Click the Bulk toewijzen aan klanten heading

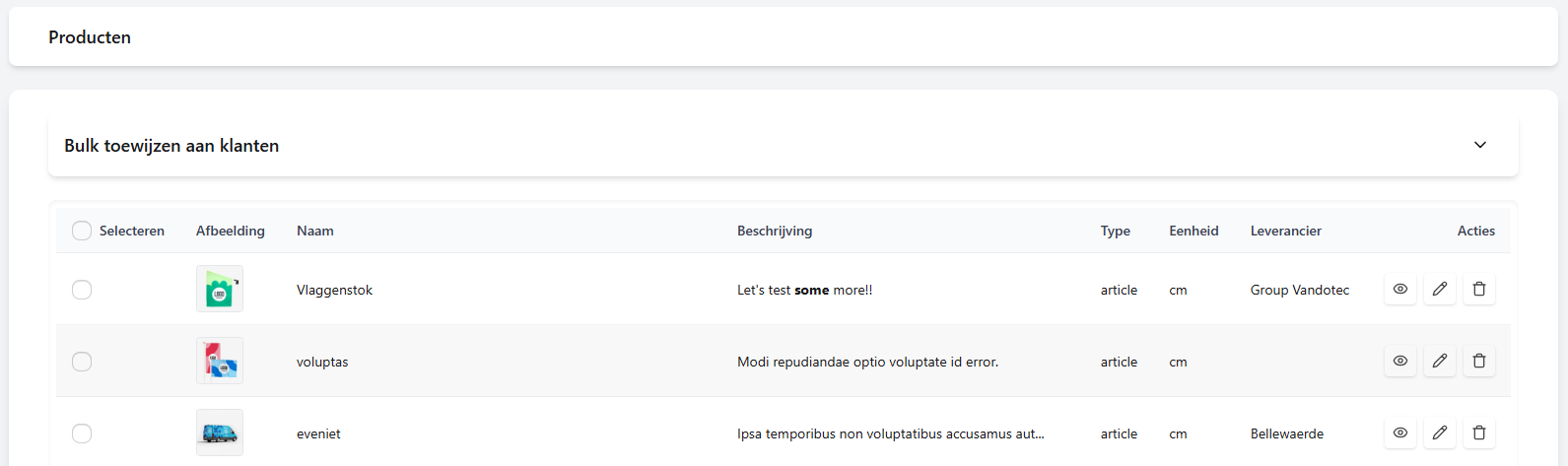click(171, 146)
